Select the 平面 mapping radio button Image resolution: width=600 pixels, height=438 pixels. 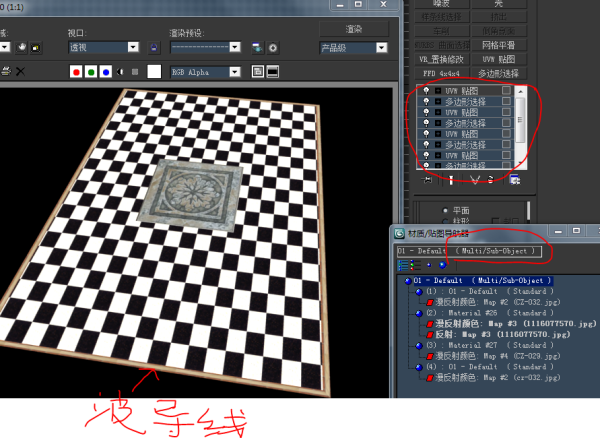[445, 210]
